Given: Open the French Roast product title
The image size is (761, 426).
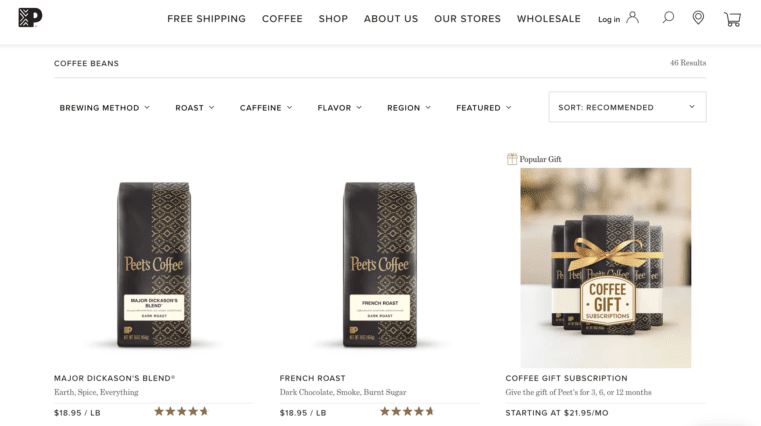Looking at the screenshot, I should click(x=313, y=378).
